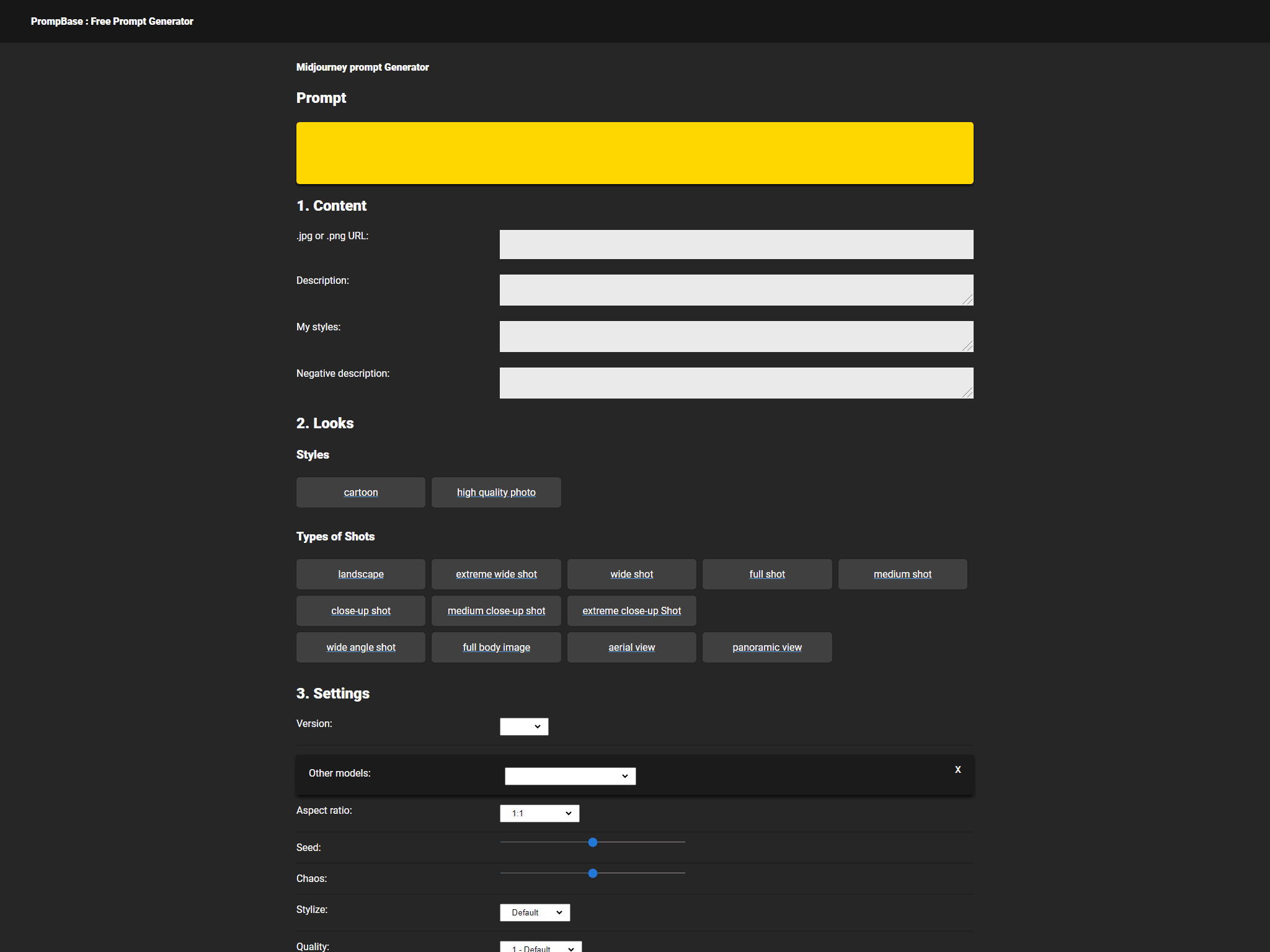
Task: Click the 'Quality:' label
Action: pyautogui.click(x=313, y=946)
